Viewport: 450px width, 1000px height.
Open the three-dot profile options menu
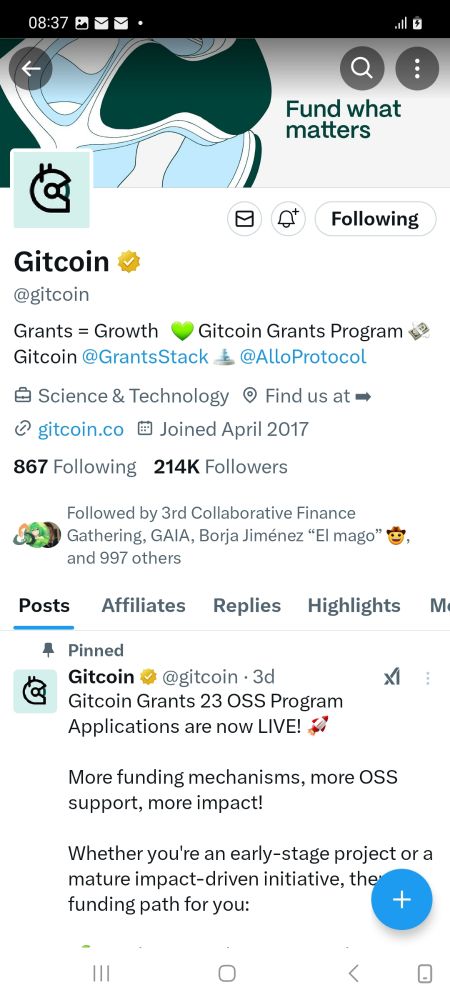coord(417,68)
